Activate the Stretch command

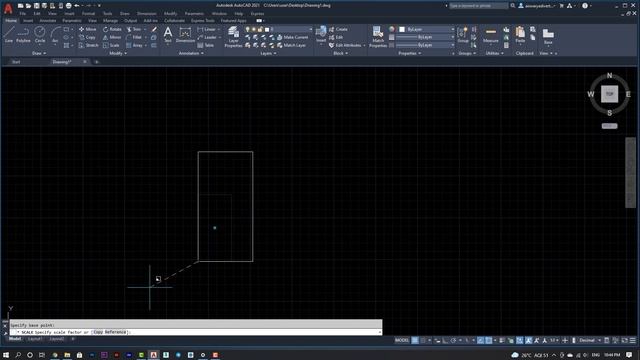(x=89, y=45)
